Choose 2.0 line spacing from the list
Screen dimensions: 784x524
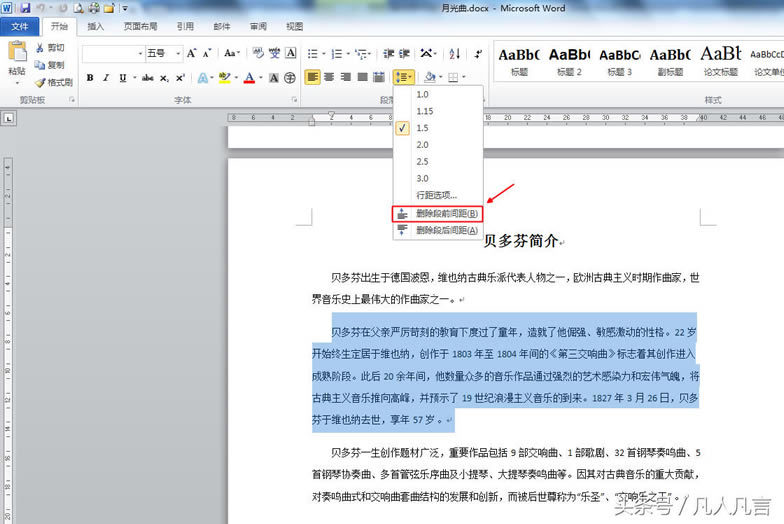(x=423, y=145)
